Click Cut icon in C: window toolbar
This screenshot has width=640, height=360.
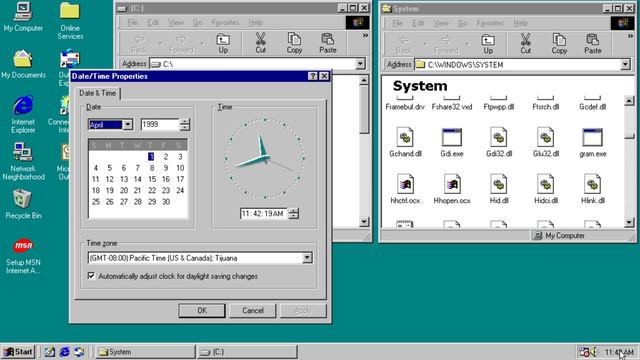click(x=260, y=43)
